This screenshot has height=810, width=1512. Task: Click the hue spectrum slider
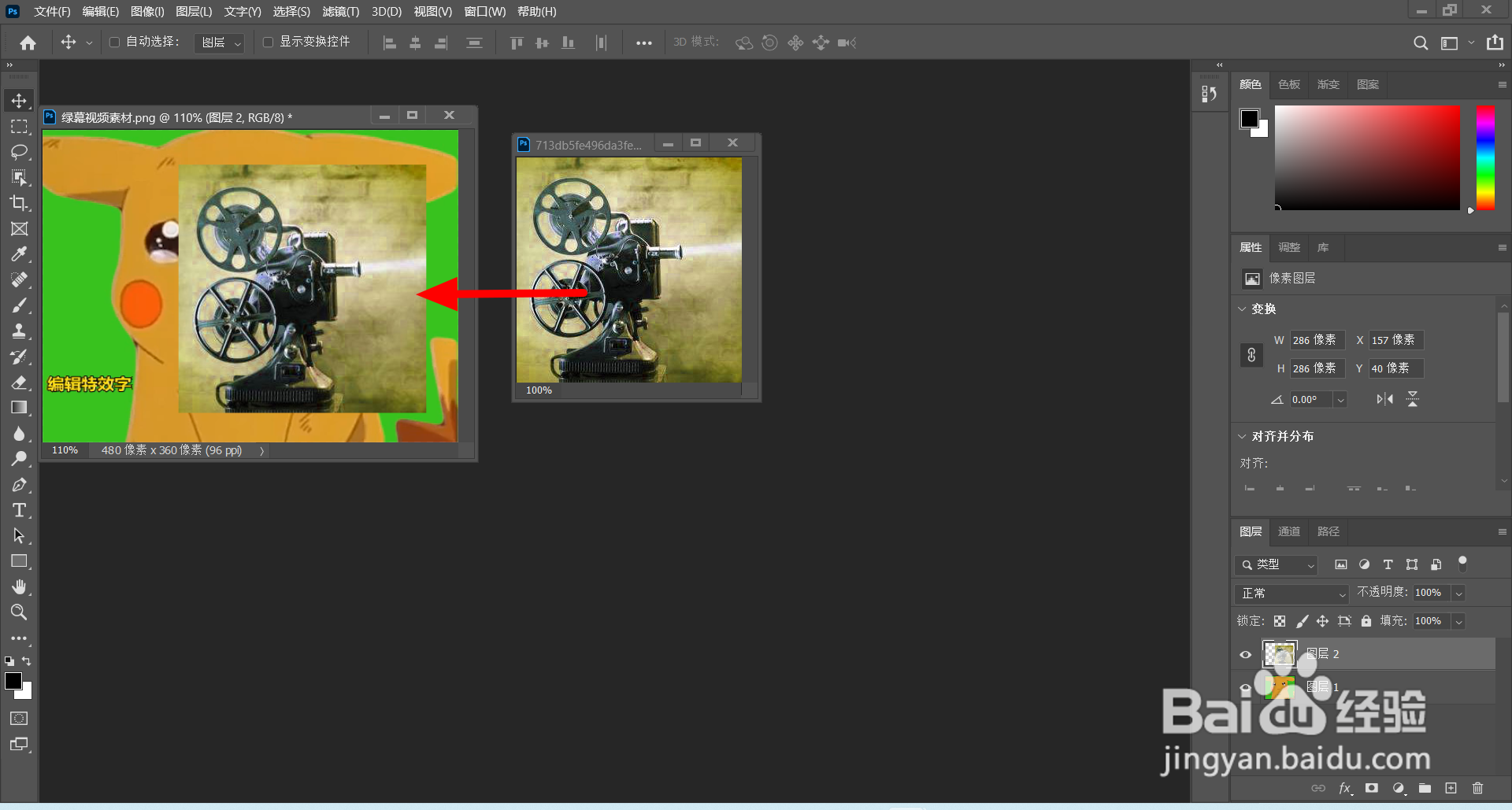(x=1485, y=157)
